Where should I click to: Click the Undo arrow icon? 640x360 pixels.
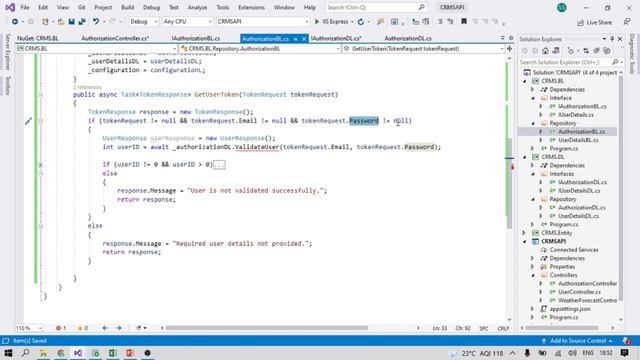(96, 22)
